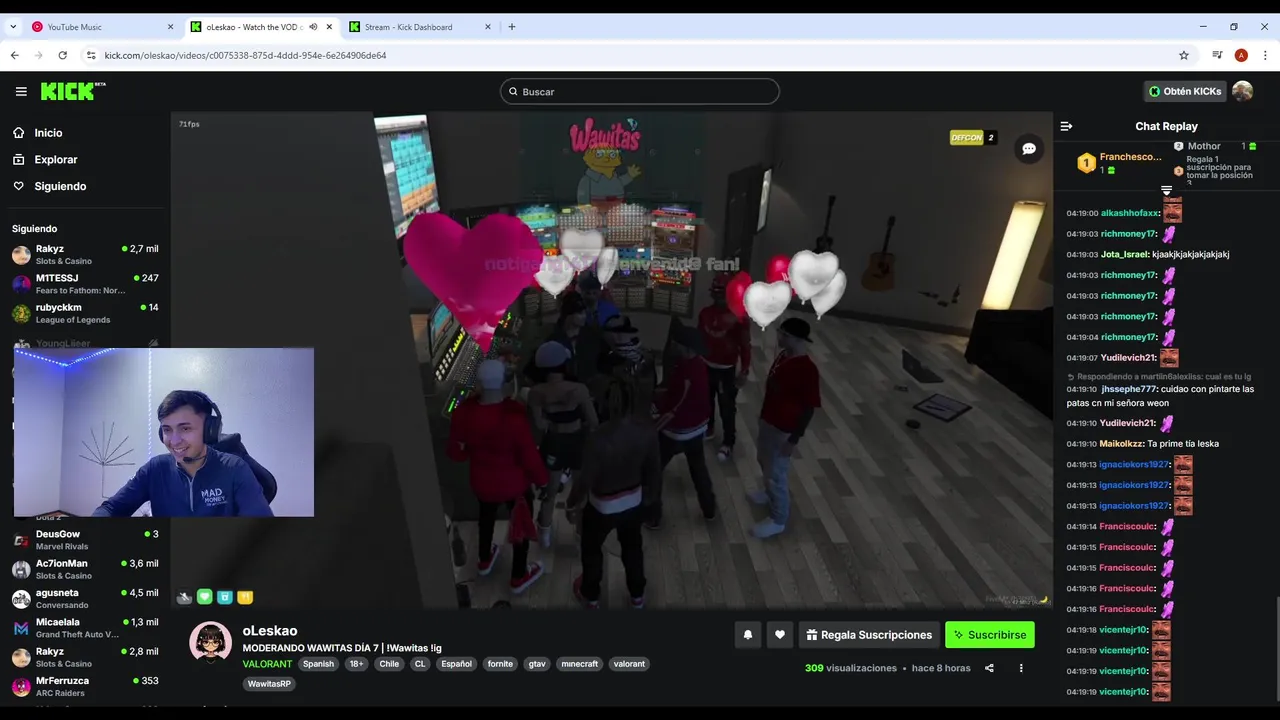Open Ac7ionMan followed channel
The height and width of the screenshot is (720, 1280).
(x=85, y=569)
